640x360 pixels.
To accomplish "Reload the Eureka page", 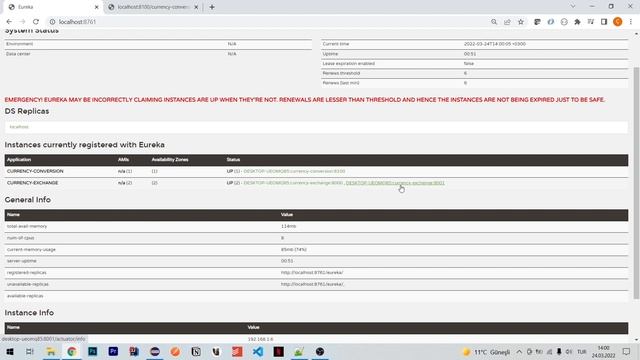I will click(36, 22).
